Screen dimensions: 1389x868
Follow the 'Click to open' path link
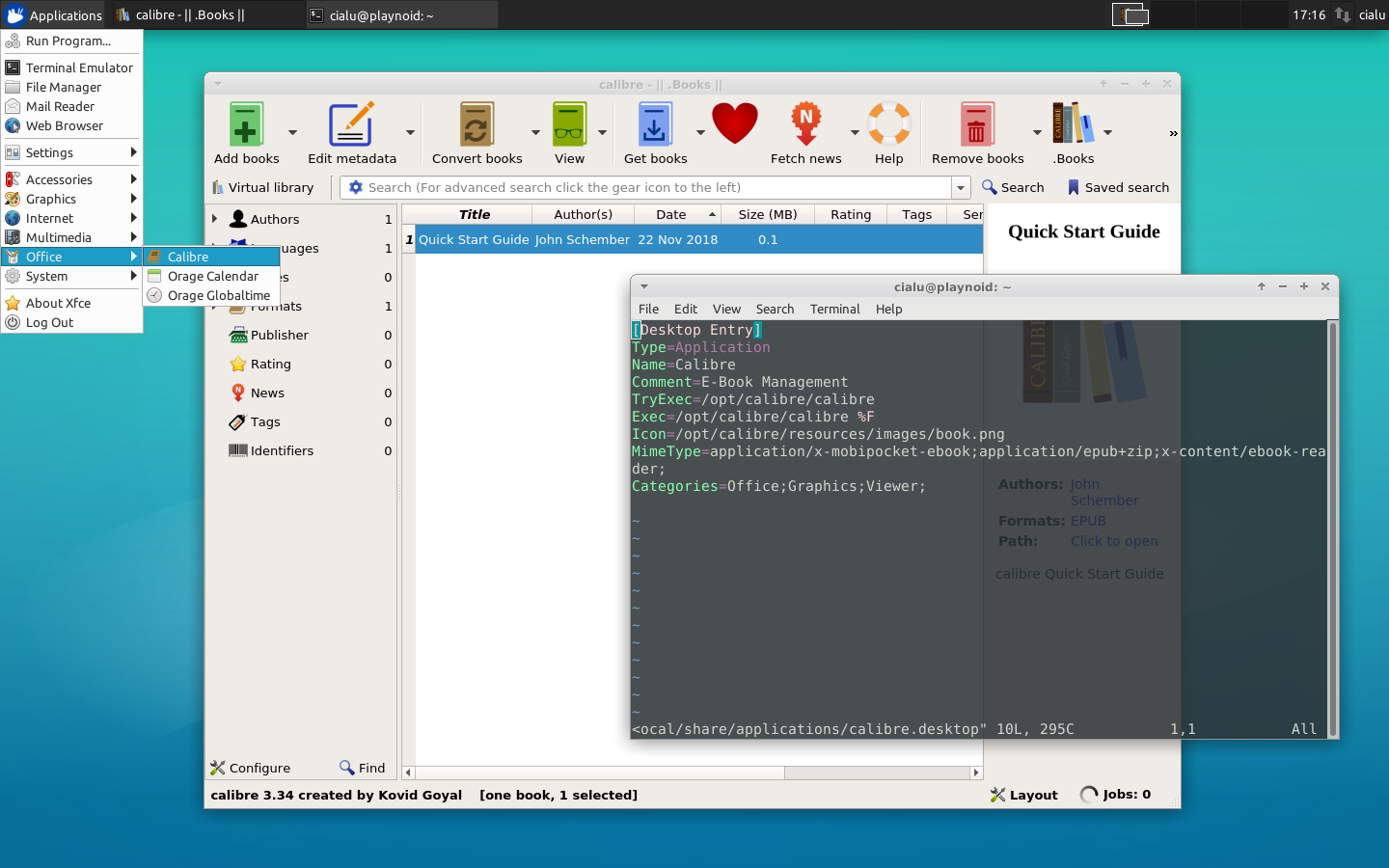1114,541
